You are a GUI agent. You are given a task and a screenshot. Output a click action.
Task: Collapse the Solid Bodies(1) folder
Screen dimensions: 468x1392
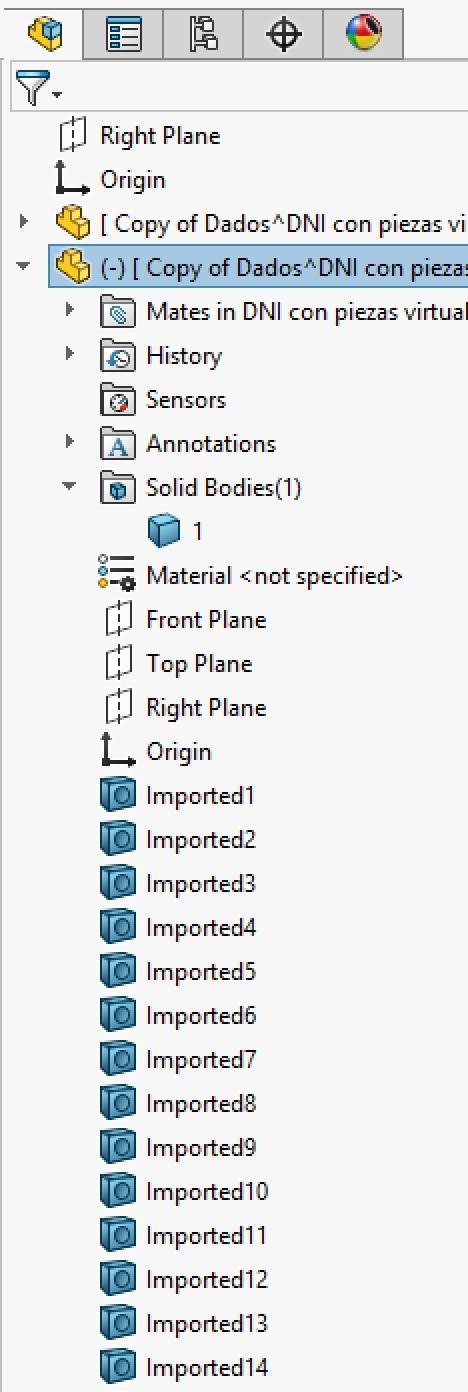(69, 487)
